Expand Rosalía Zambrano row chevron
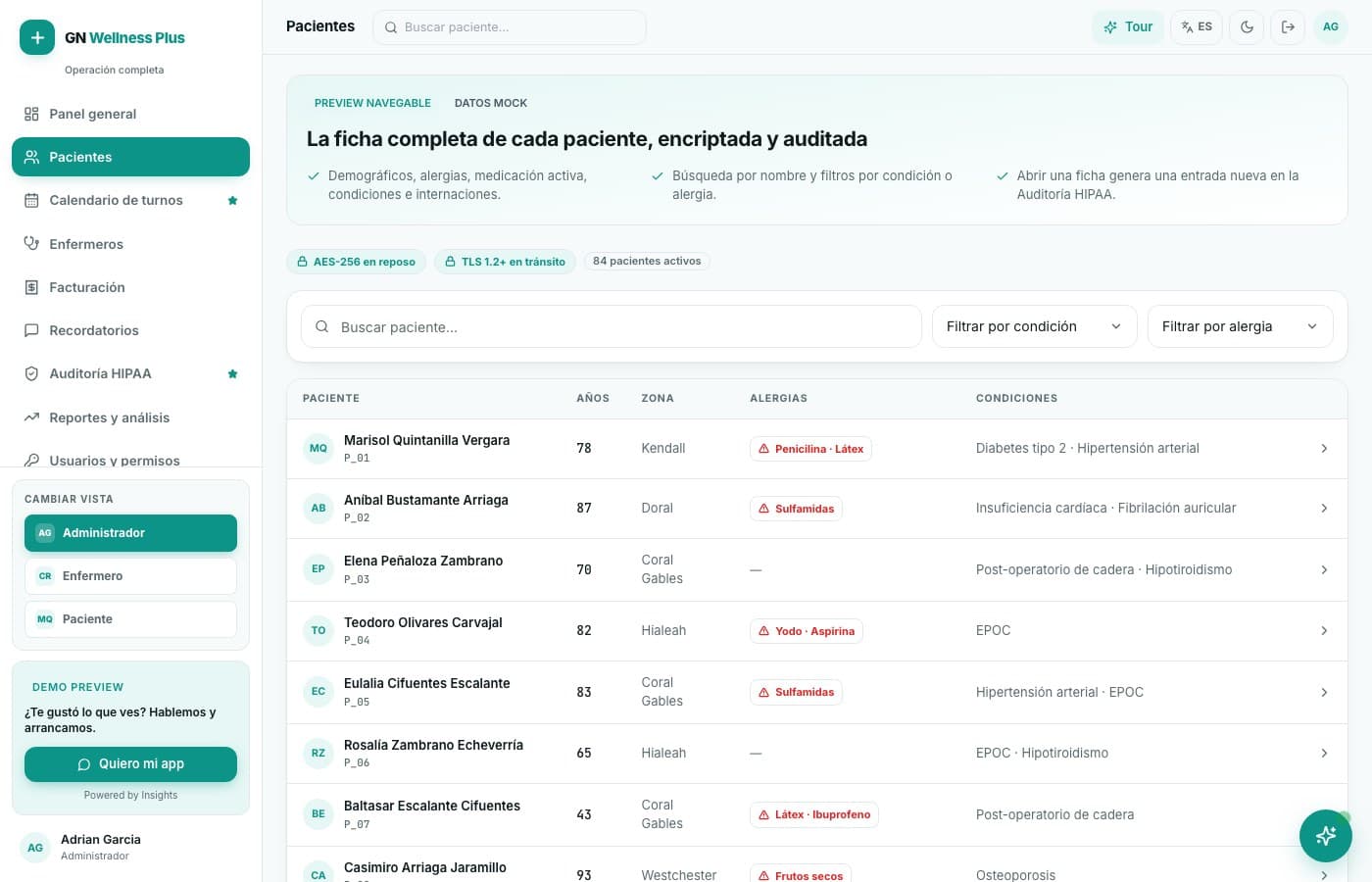This screenshot has height=882, width=1372. pos(1324,754)
